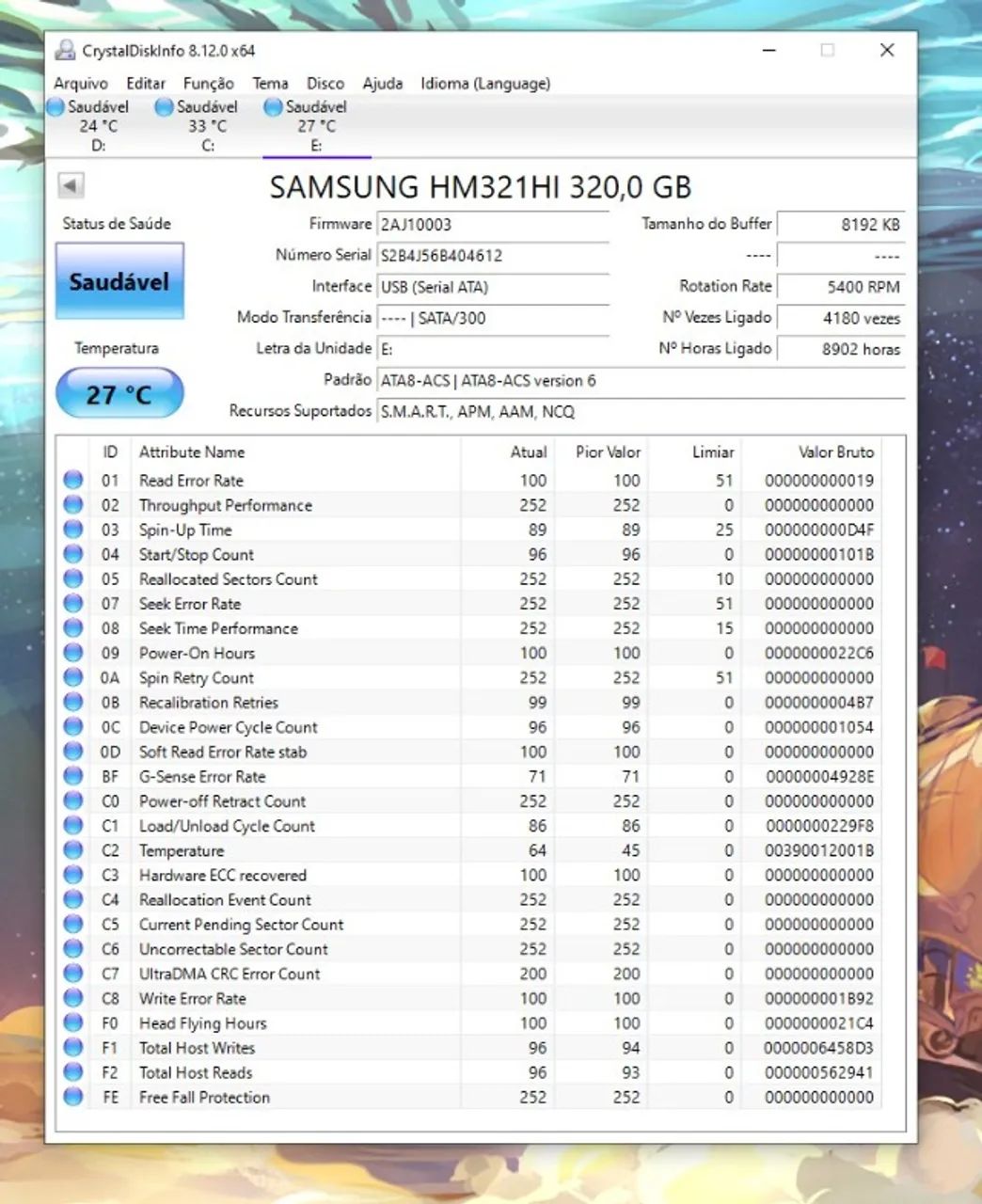Open the Função menu
Screen dimensions: 982x1204
click(209, 84)
